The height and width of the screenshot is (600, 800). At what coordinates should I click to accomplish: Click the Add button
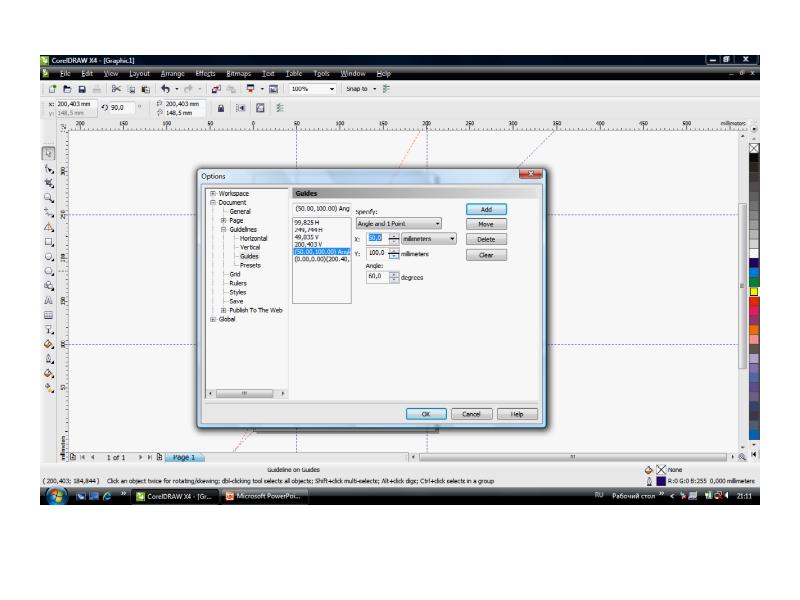click(x=486, y=210)
